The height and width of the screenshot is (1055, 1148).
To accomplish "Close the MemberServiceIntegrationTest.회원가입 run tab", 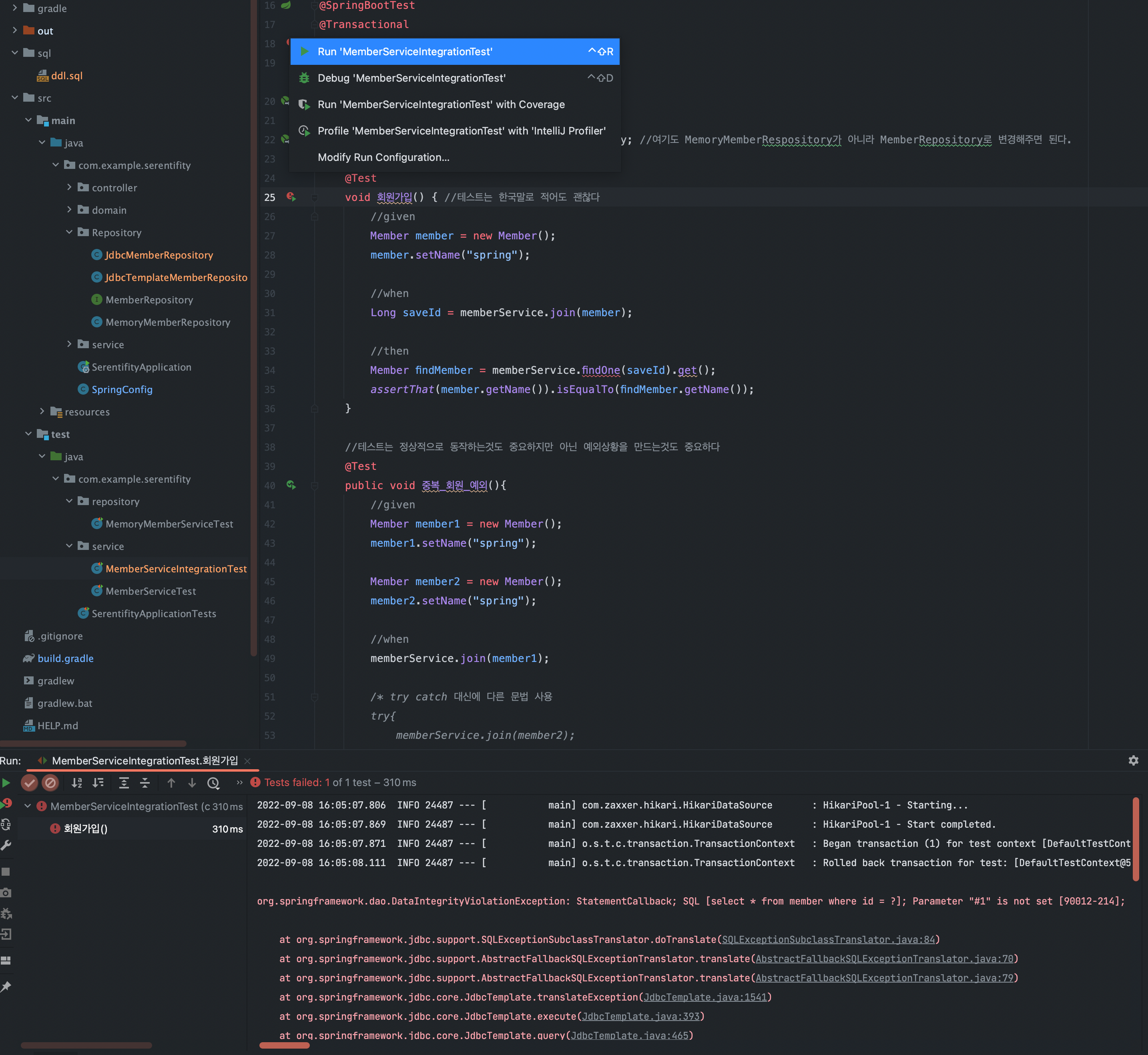I will (247, 761).
